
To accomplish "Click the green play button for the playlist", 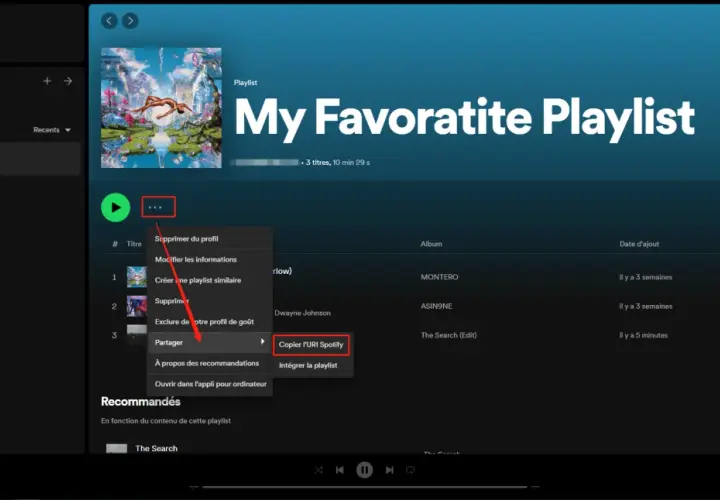I will click(116, 208).
